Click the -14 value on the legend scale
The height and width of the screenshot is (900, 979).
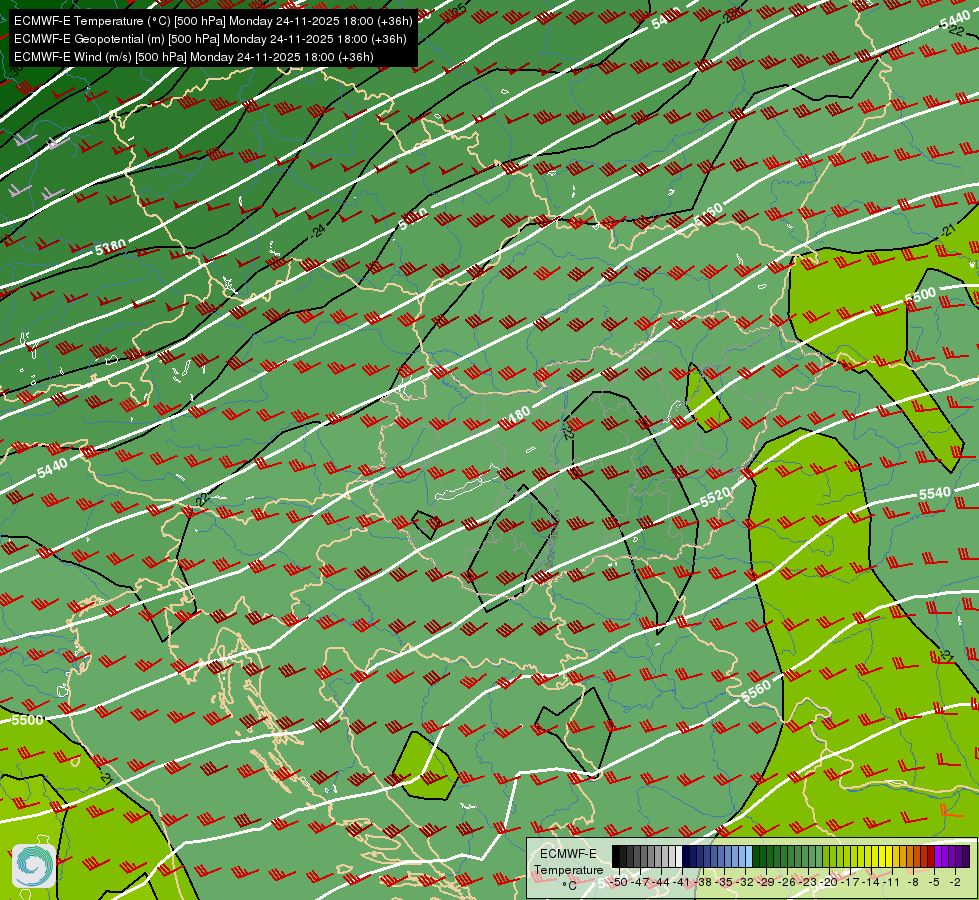872,882
